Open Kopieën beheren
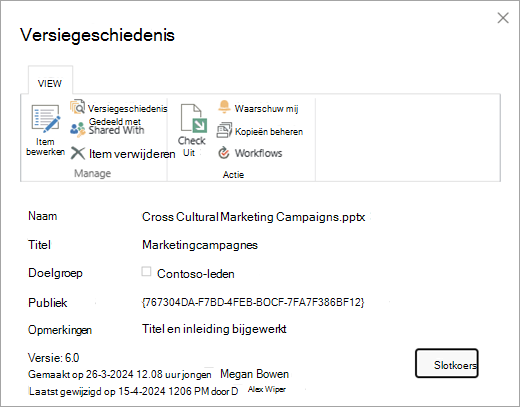 click(x=269, y=132)
